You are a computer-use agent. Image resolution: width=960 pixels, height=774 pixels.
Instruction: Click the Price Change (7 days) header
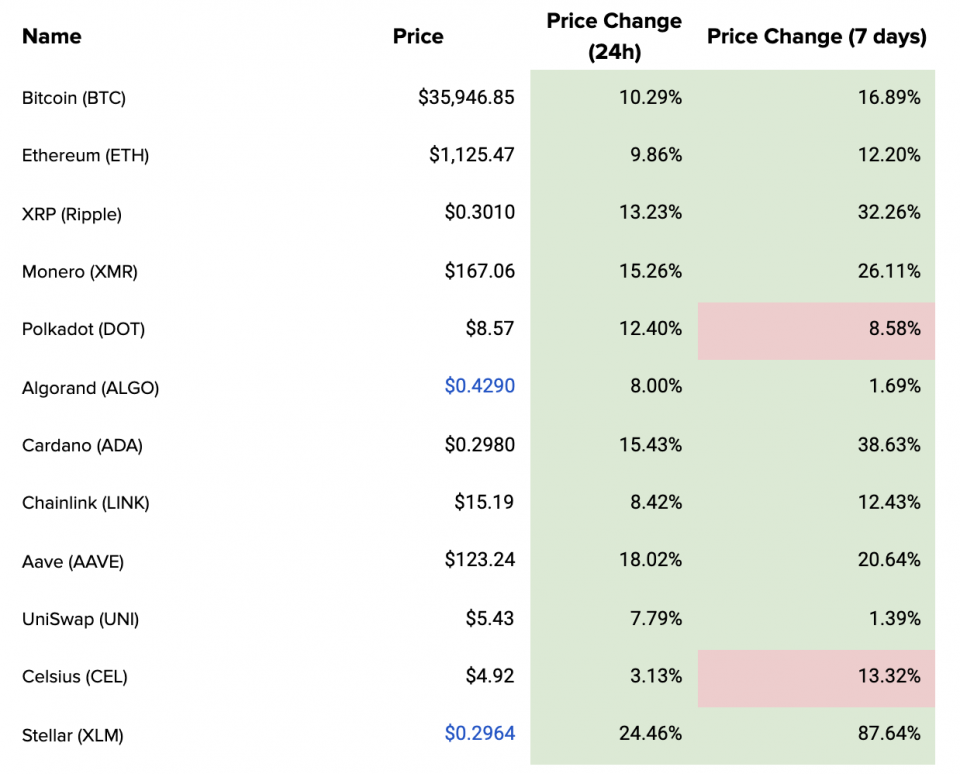point(816,37)
